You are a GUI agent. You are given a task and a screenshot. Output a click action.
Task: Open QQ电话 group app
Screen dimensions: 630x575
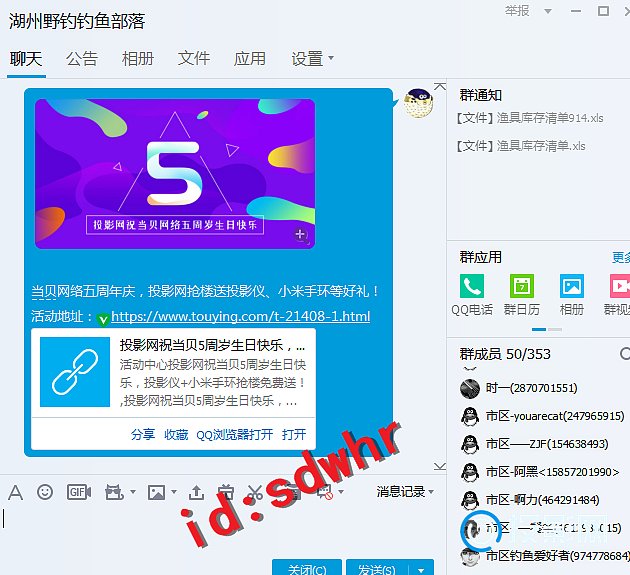click(472, 286)
